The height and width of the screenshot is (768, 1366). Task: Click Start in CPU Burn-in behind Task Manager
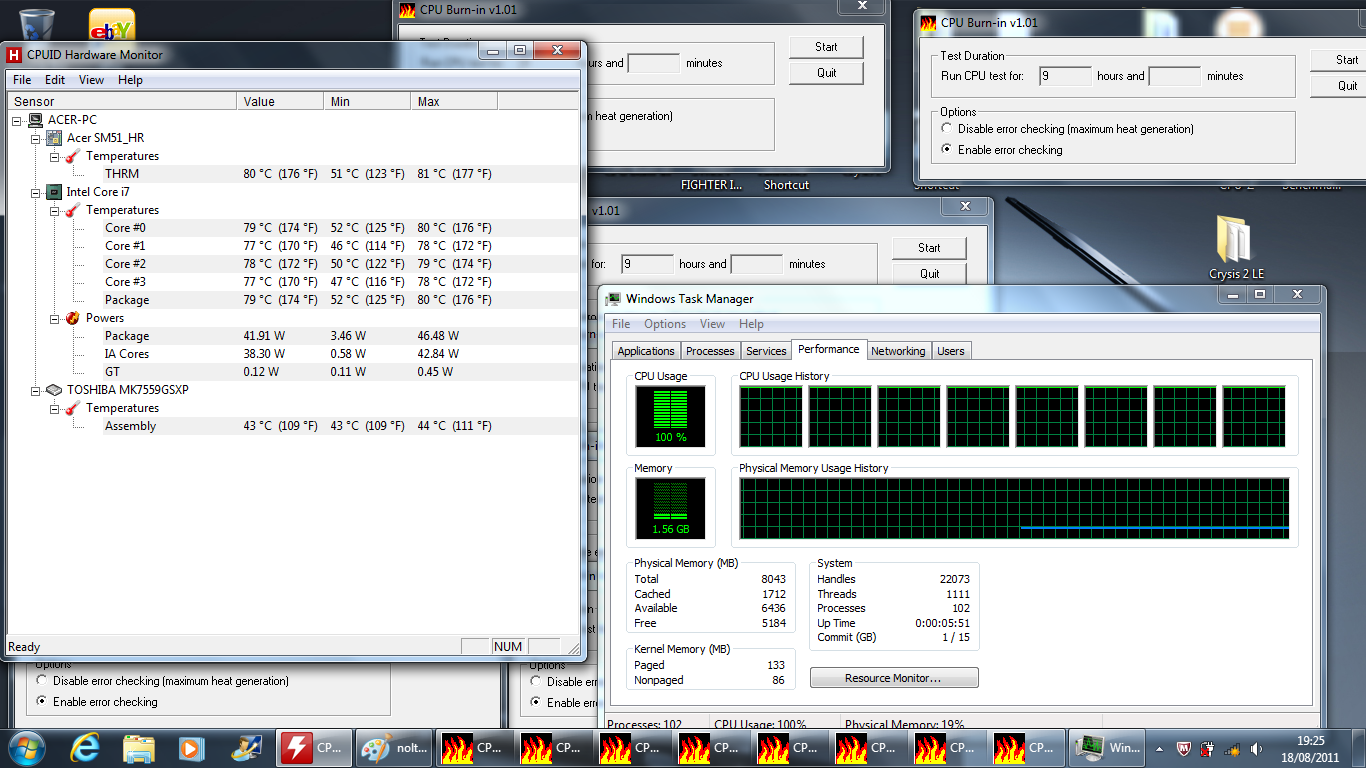click(929, 248)
